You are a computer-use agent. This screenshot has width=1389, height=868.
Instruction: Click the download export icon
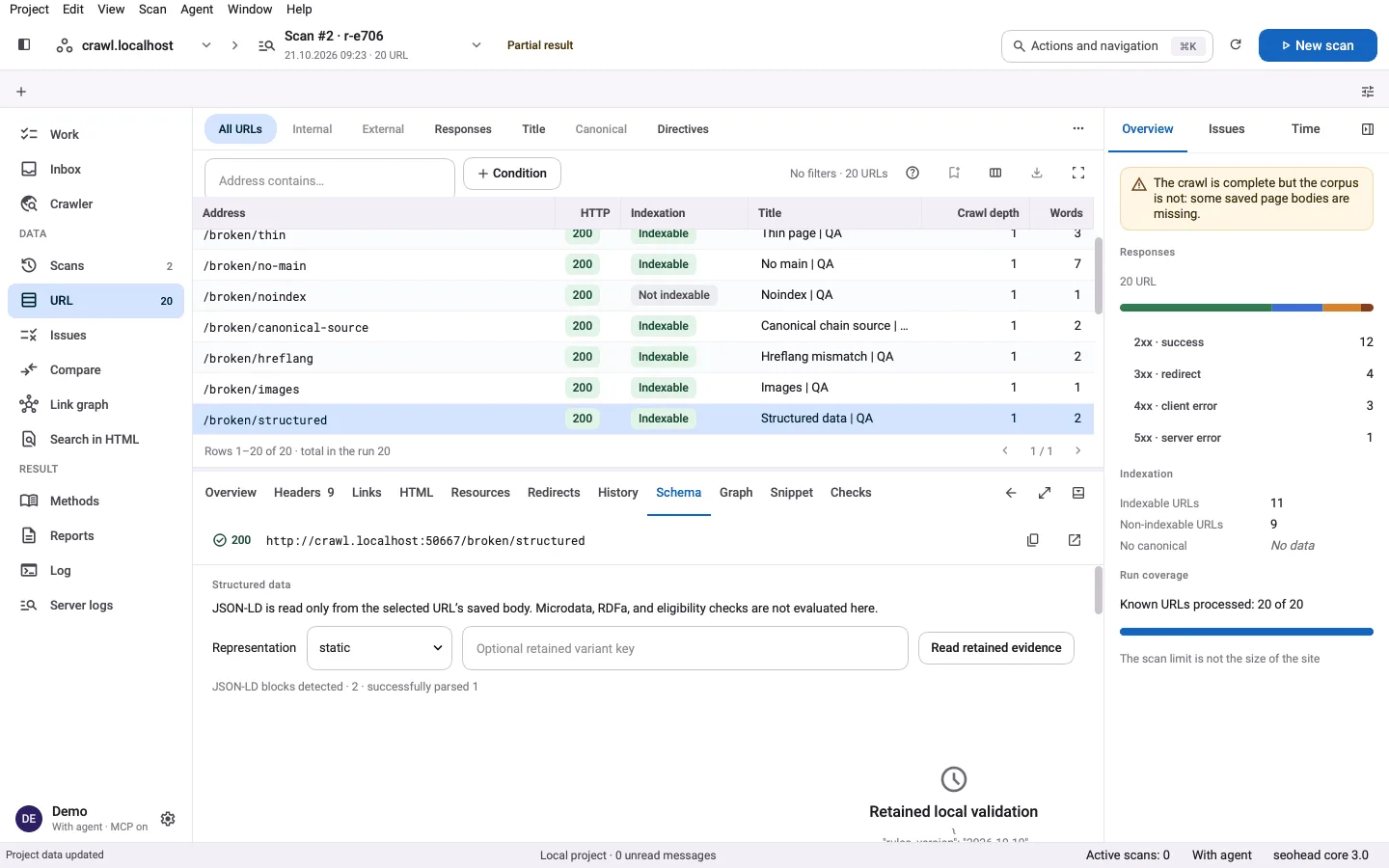1037,173
